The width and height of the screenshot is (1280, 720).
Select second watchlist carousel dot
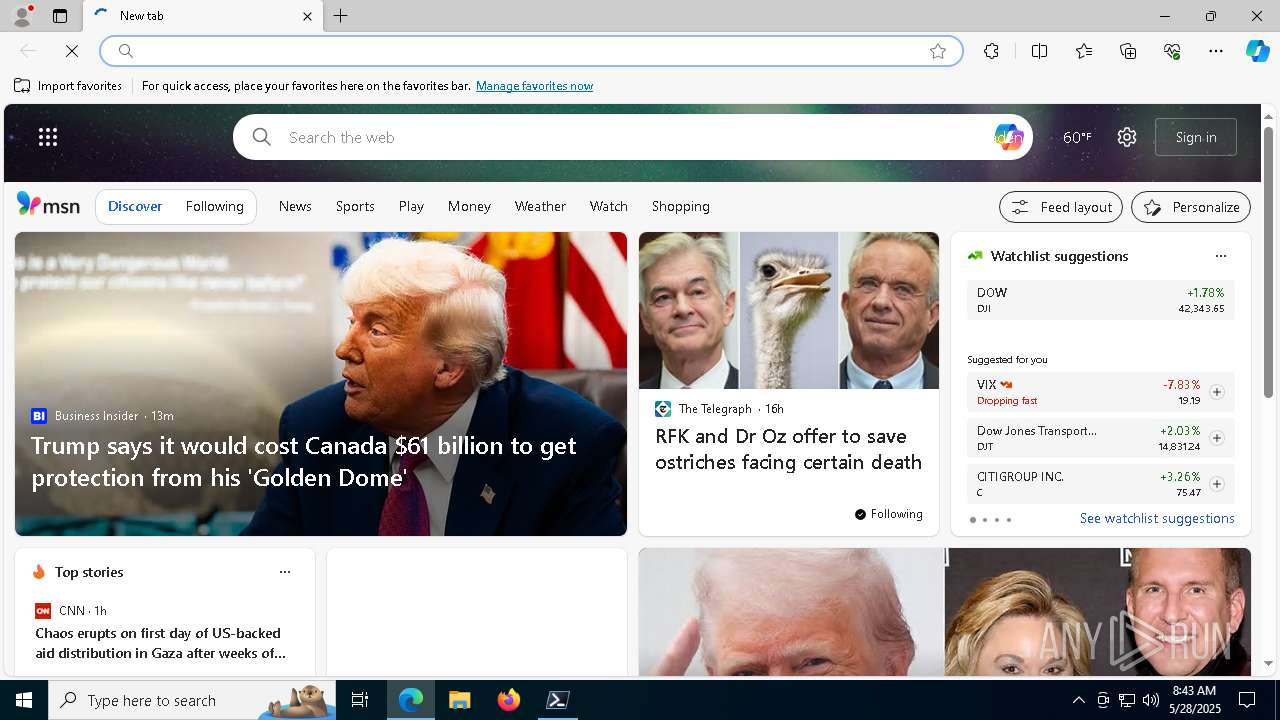tap(984, 520)
